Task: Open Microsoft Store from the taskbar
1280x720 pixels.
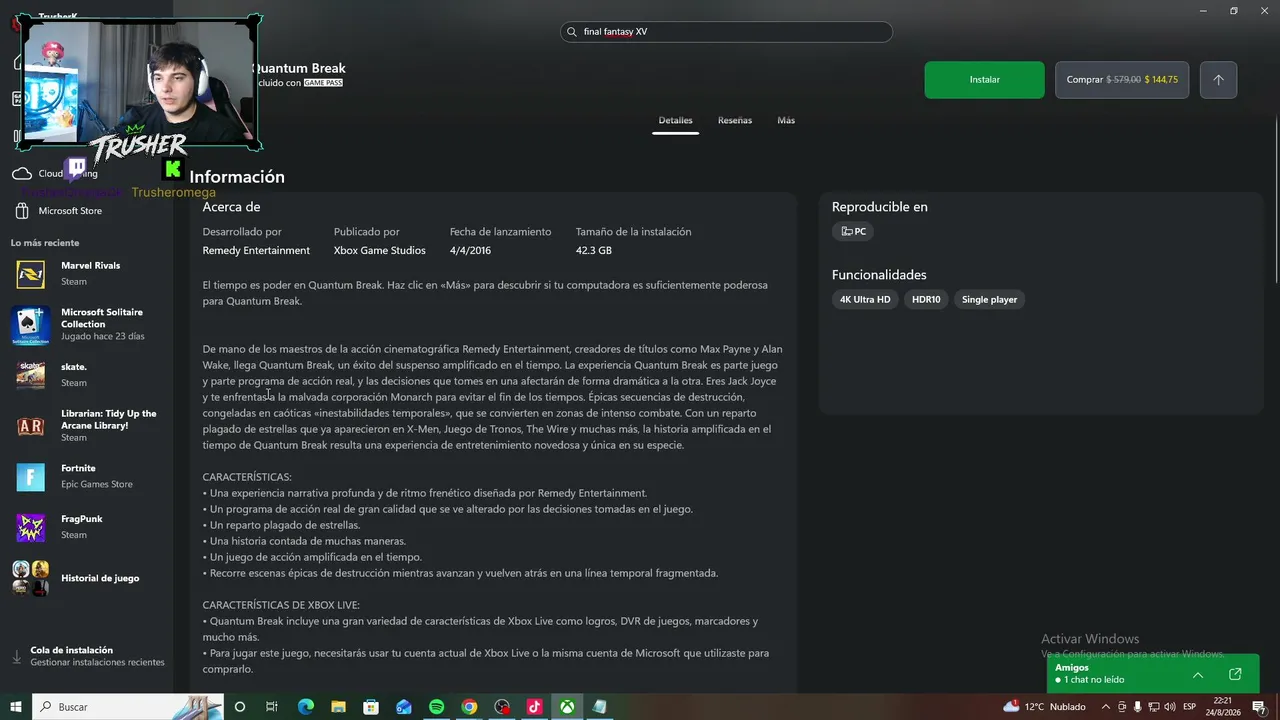Action: pos(371,707)
